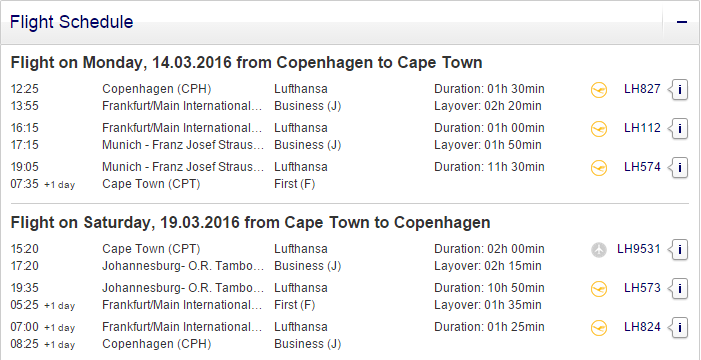The height and width of the screenshot is (360, 701).
Task: Open info icon for flight LH573
Action: [679, 288]
